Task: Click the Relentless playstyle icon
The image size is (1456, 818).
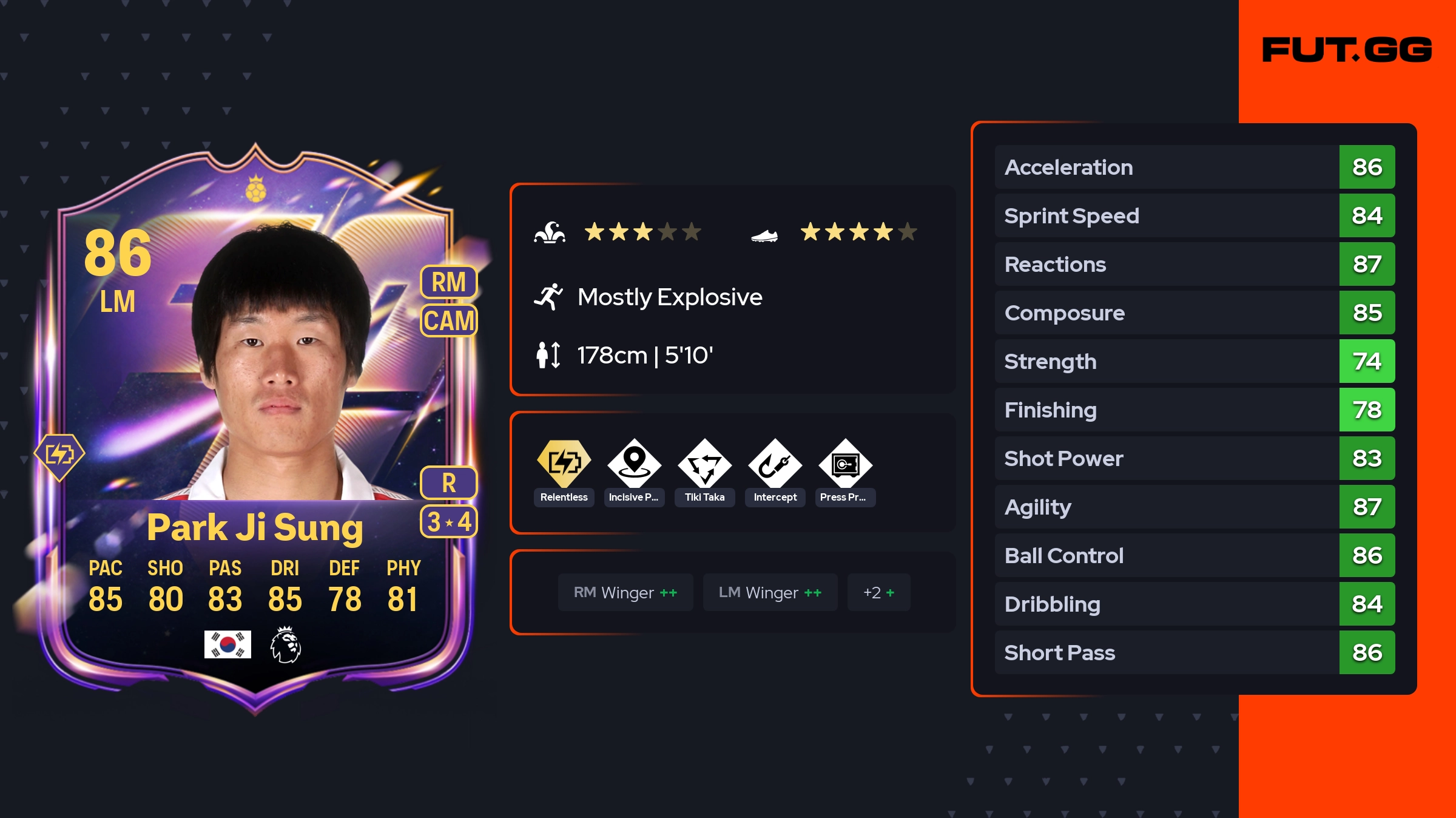Action: tap(564, 463)
